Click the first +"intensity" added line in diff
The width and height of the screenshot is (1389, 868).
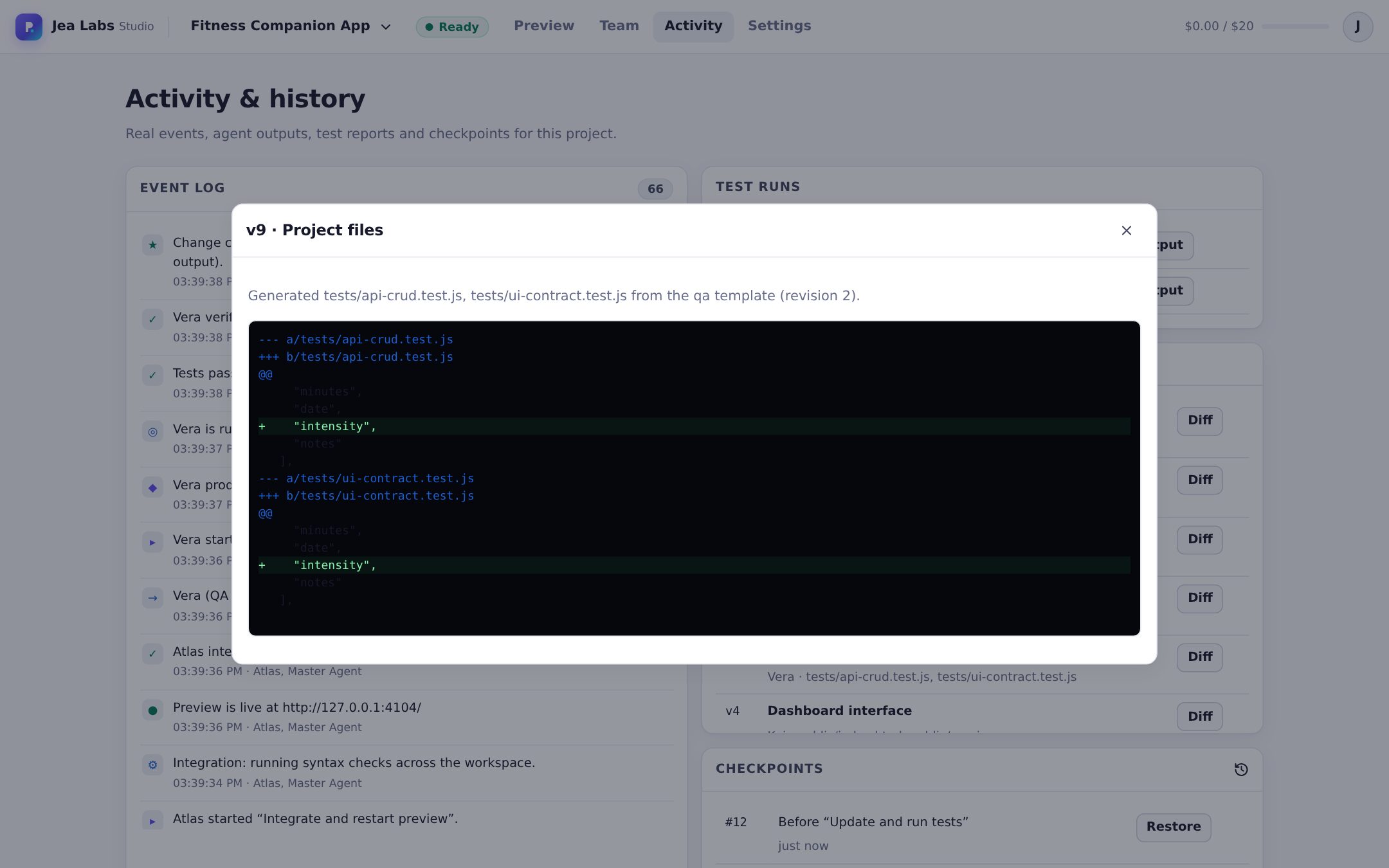[x=694, y=426]
